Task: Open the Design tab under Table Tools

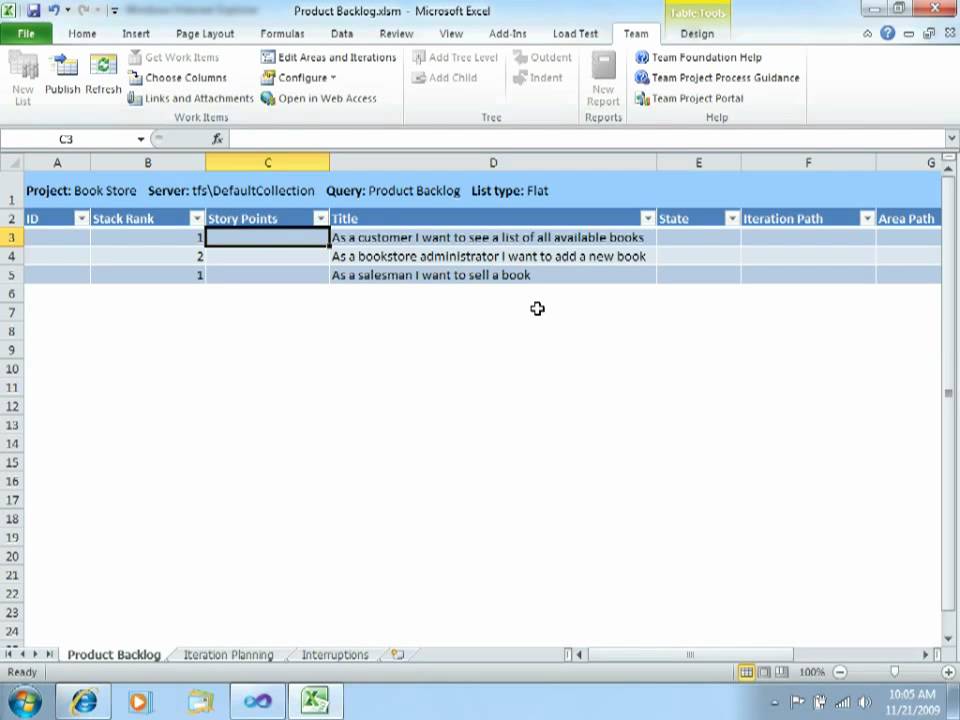Action: pyautogui.click(x=697, y=34)
